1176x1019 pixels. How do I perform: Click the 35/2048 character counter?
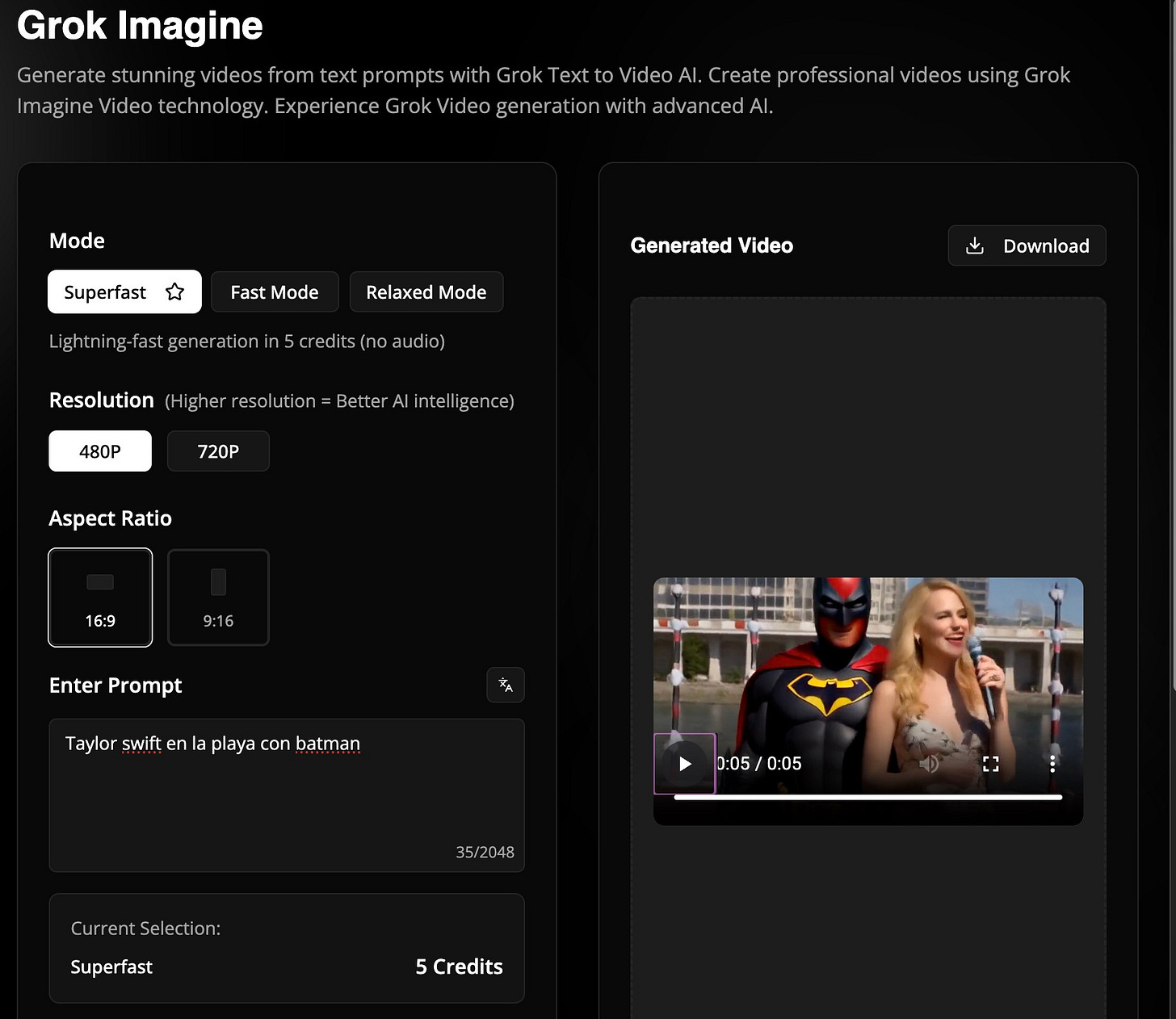point(485,852)
